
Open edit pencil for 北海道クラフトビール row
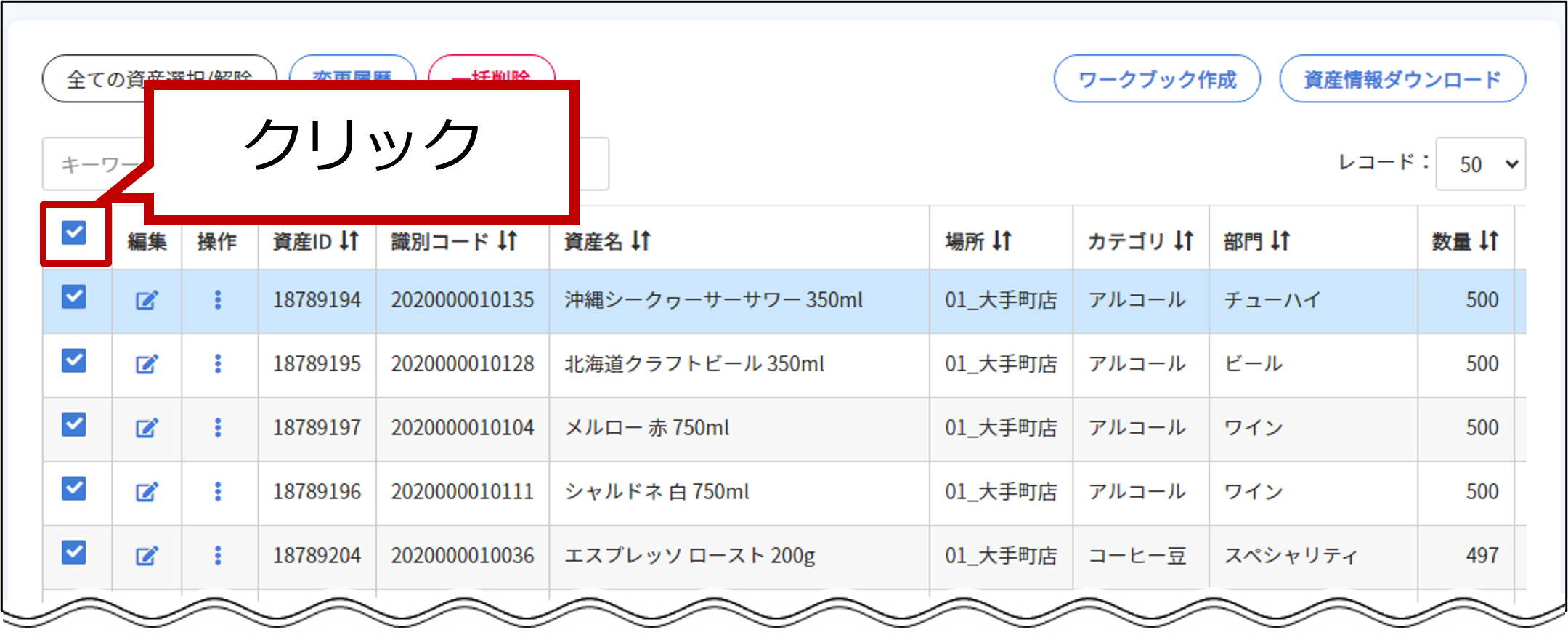[147, 364]
